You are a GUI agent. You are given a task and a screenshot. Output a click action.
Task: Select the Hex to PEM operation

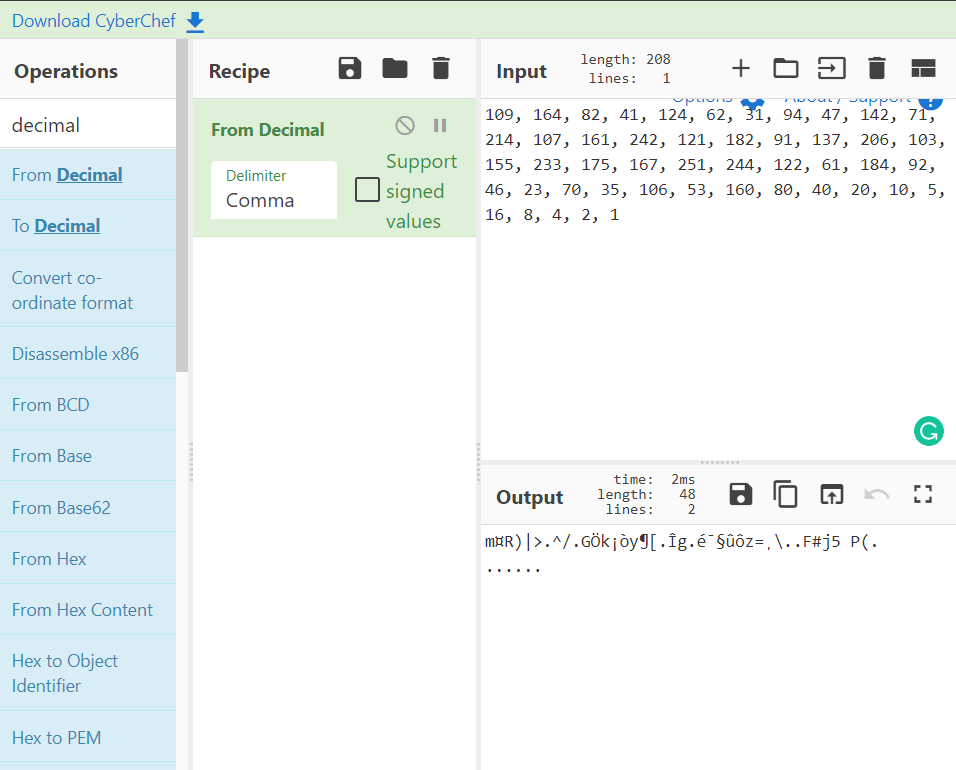click(x=88, y=738)
